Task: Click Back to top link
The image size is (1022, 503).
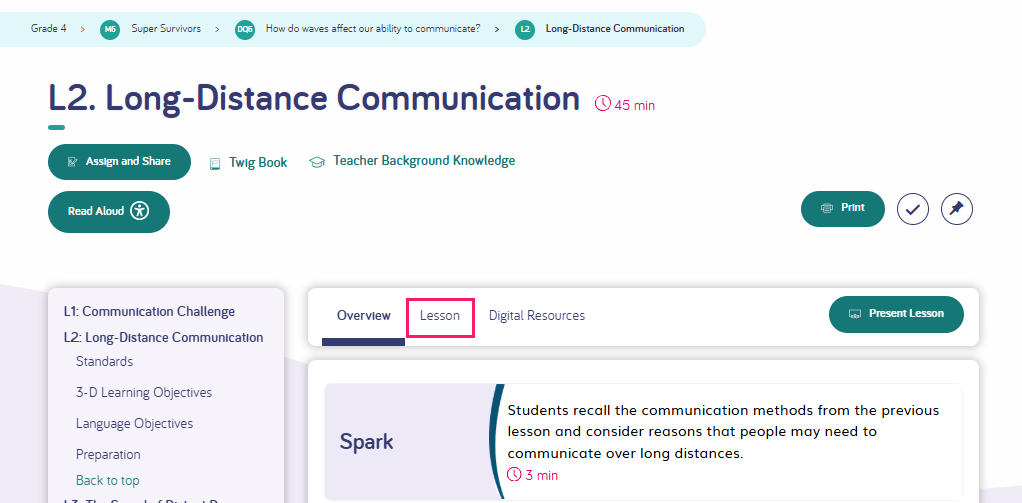Action: [108, 481]
